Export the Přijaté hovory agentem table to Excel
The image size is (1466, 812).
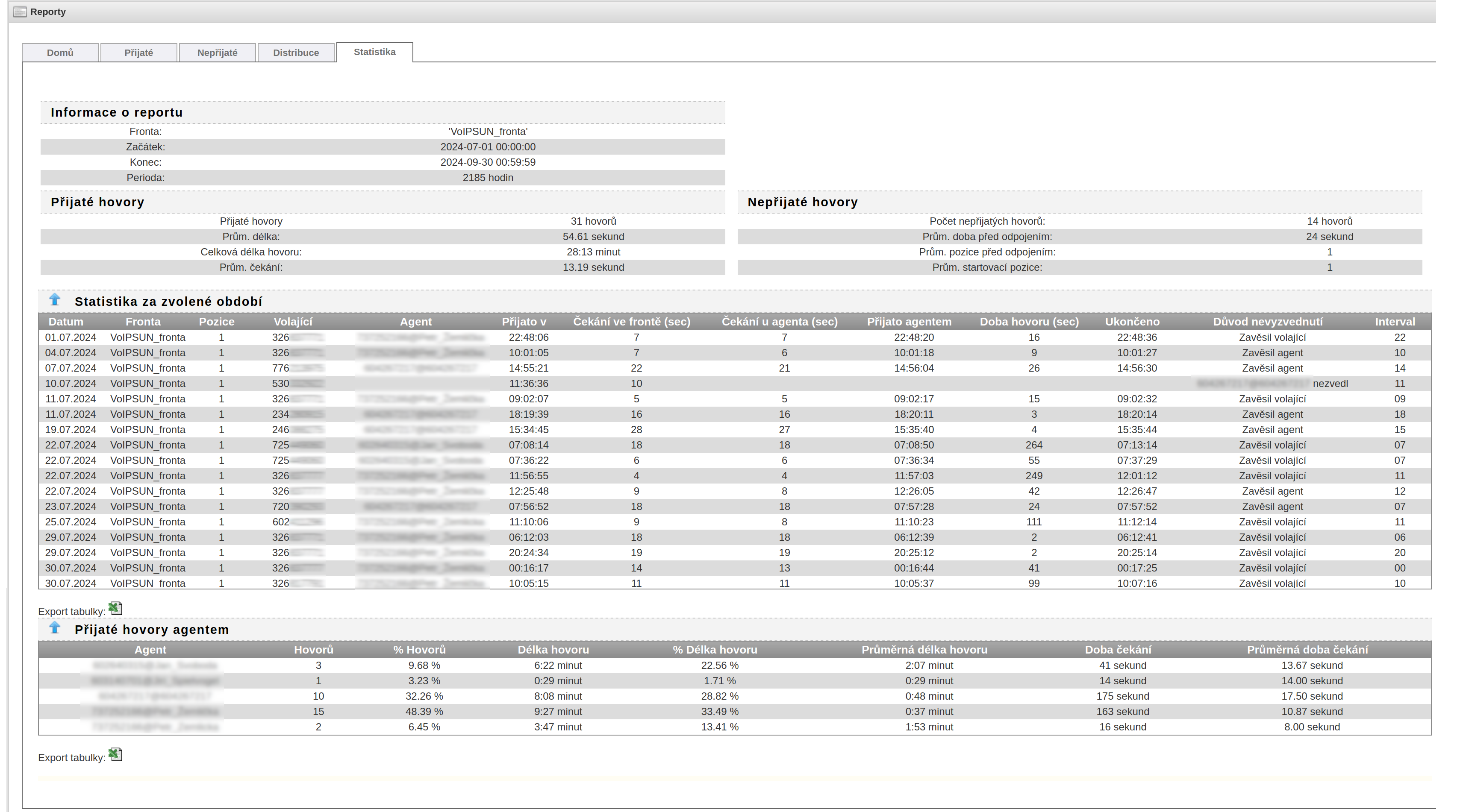pyautogui.click(x=115, y=755)
